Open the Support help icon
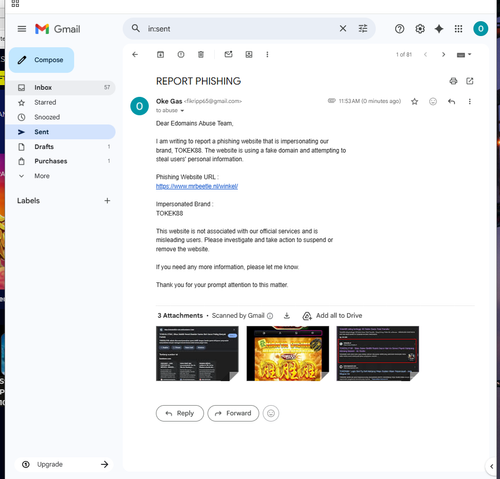The width and height of the screenshot is (500, 479). coord(399,29)
